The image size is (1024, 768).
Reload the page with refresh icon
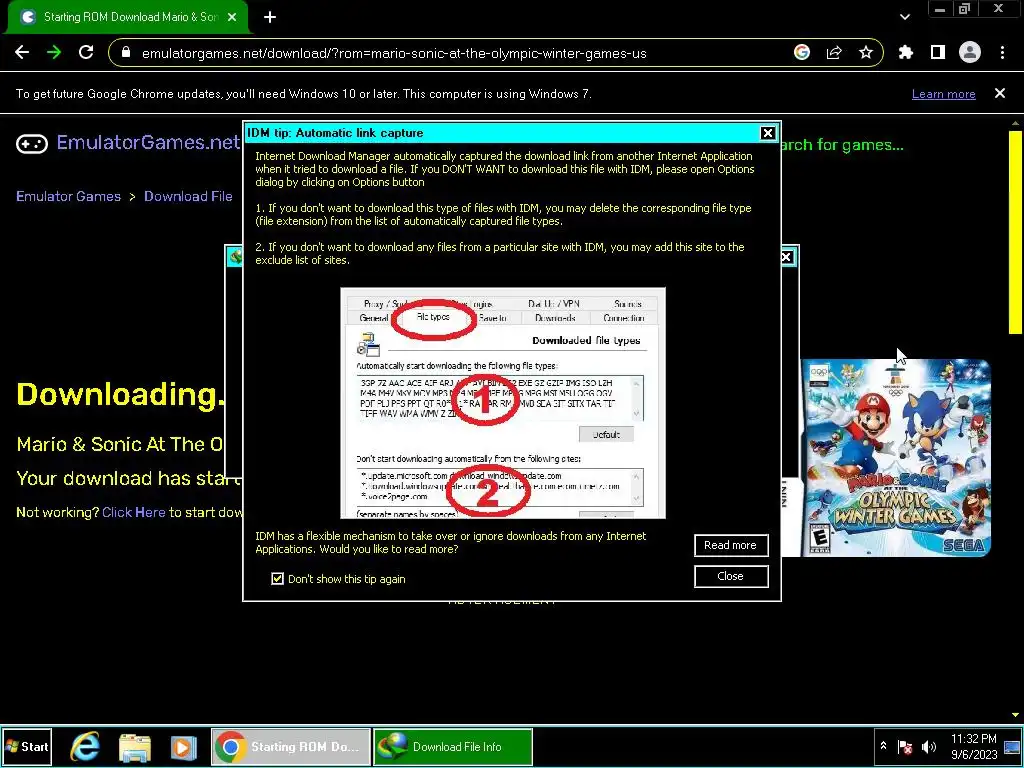[86, 53]
